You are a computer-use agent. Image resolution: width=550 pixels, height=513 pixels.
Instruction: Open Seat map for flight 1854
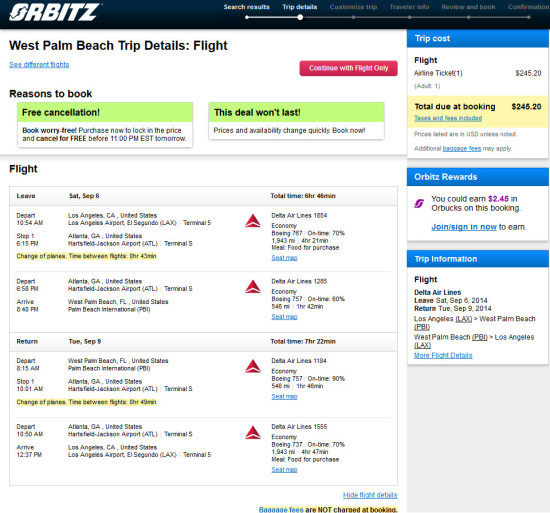284,258
